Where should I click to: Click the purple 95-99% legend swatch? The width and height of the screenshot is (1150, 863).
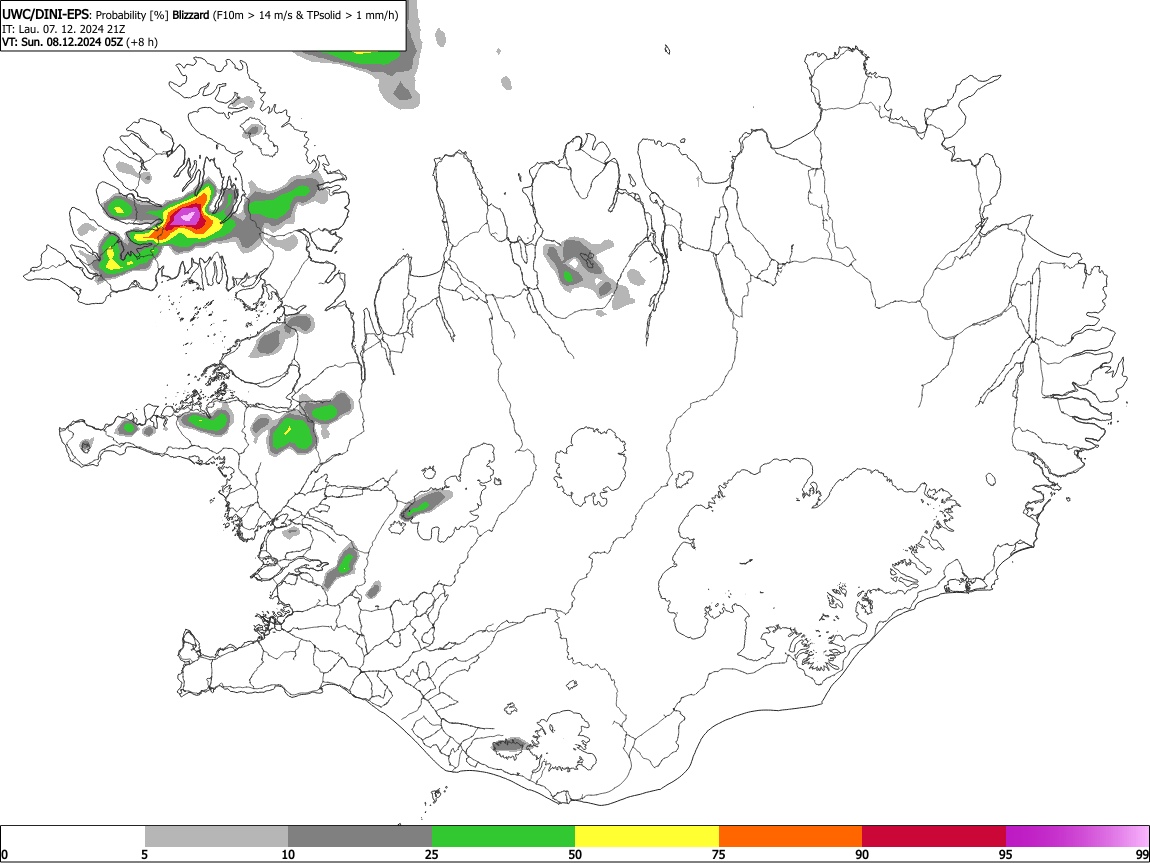click(x=1077, y=837)
